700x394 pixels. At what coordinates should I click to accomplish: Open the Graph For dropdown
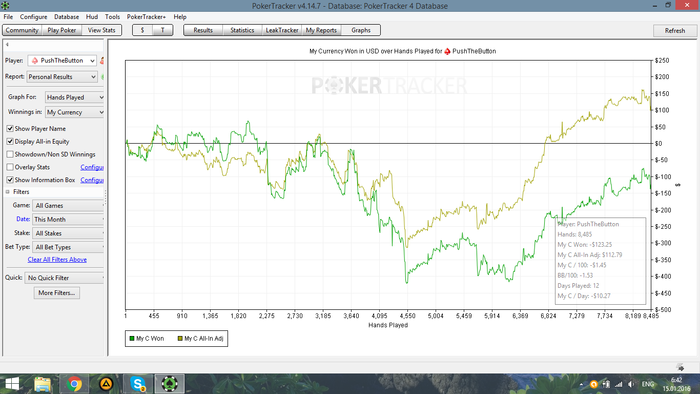point(75,97)
